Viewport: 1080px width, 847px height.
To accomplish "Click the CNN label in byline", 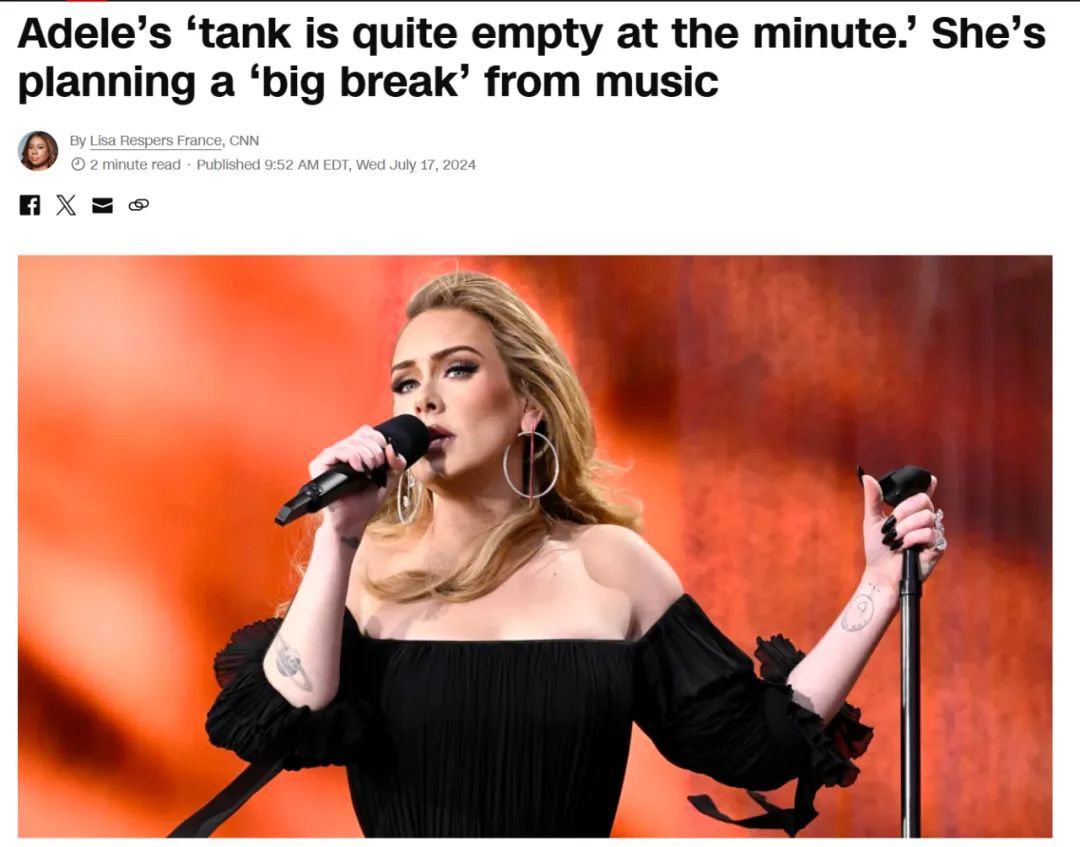I will (244, 140).
